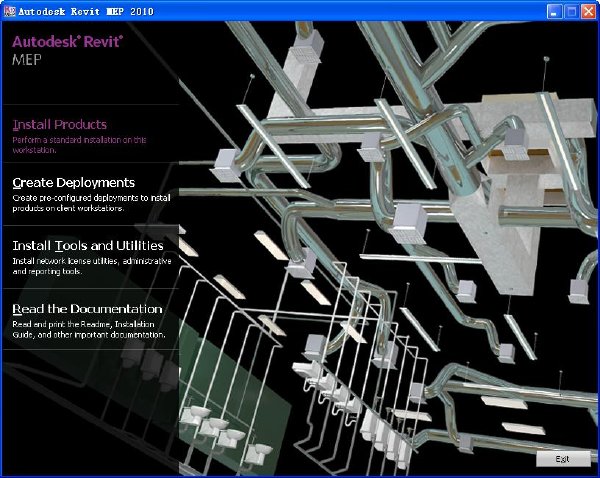Click the disabled maximize window button

(571, 11)
